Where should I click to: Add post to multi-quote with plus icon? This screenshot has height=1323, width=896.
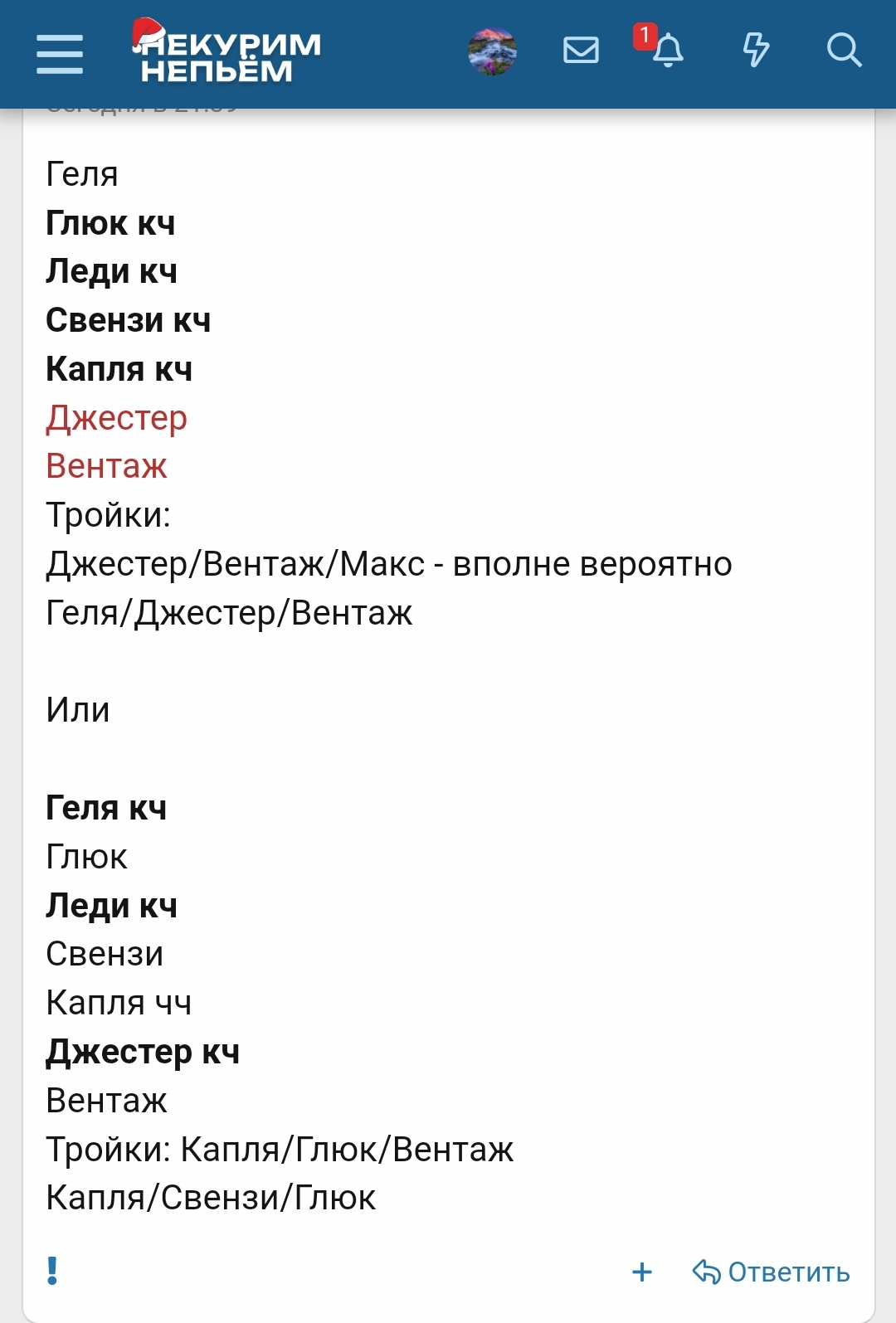point(642,1272)
